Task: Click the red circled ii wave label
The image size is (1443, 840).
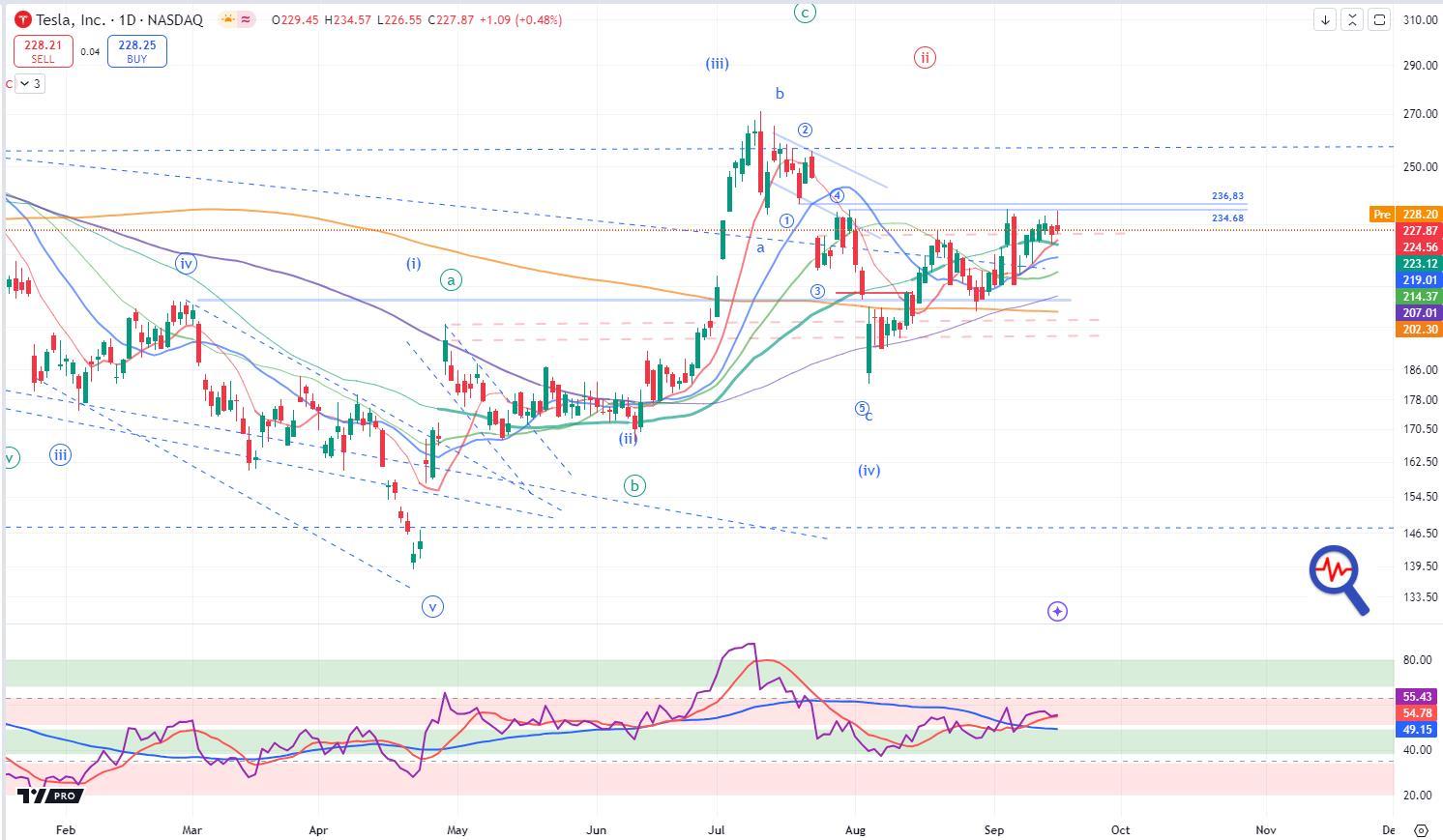Action: click(x=925, y=58)
